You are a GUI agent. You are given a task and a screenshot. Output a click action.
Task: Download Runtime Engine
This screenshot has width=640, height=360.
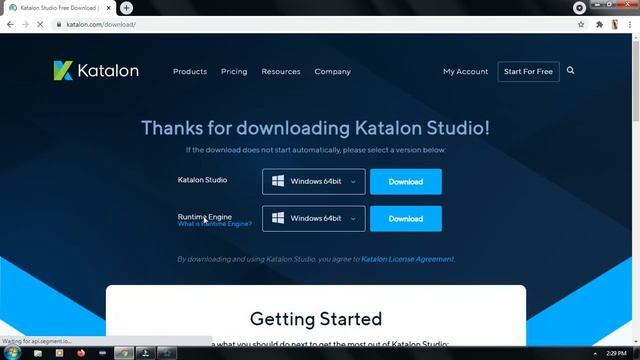point(406,219)
